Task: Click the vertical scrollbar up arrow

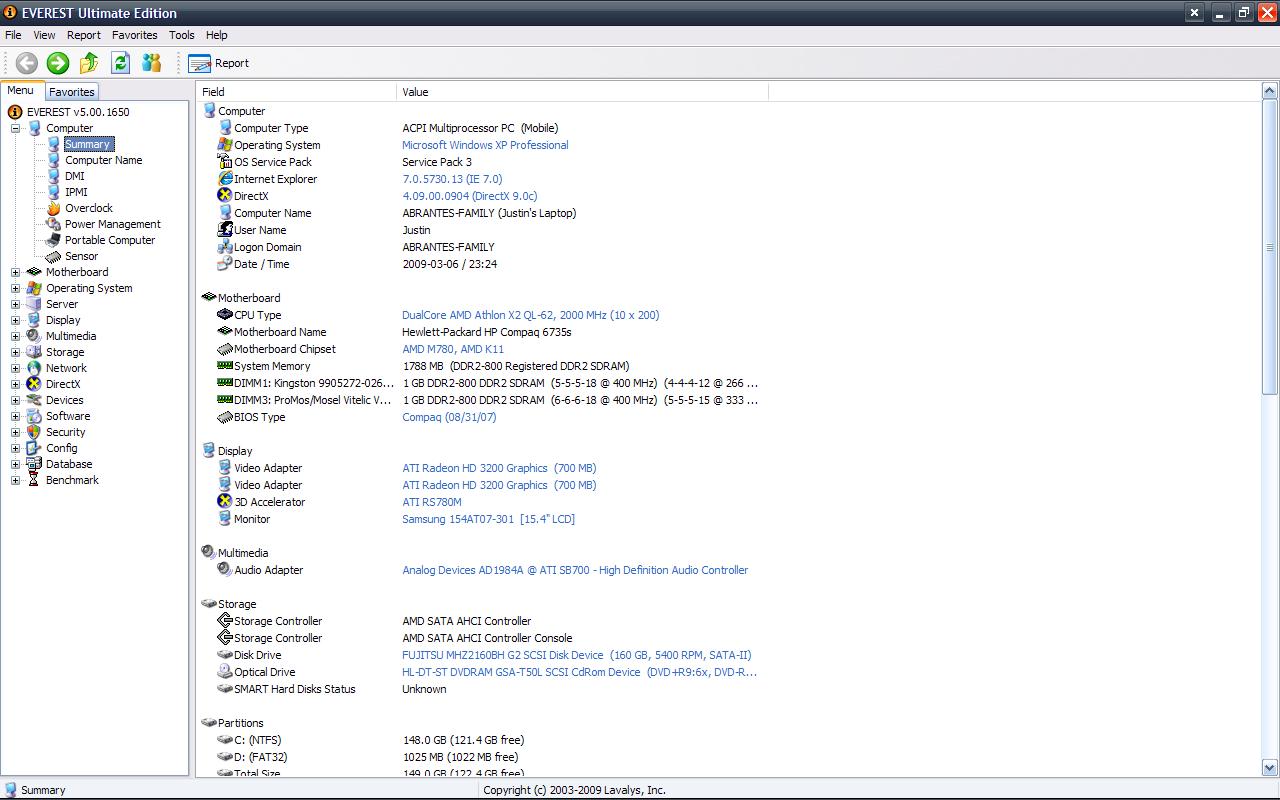Action: pyautogui.click(x=1270, y=92)
